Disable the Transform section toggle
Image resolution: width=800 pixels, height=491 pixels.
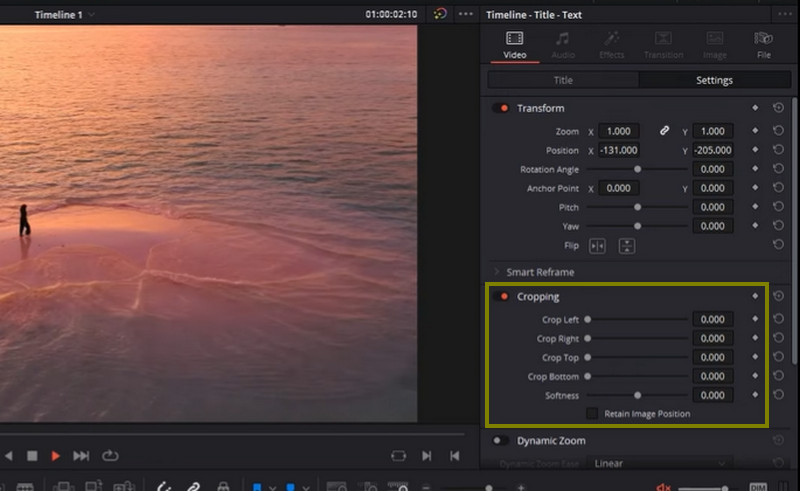[x=500, y=108]
